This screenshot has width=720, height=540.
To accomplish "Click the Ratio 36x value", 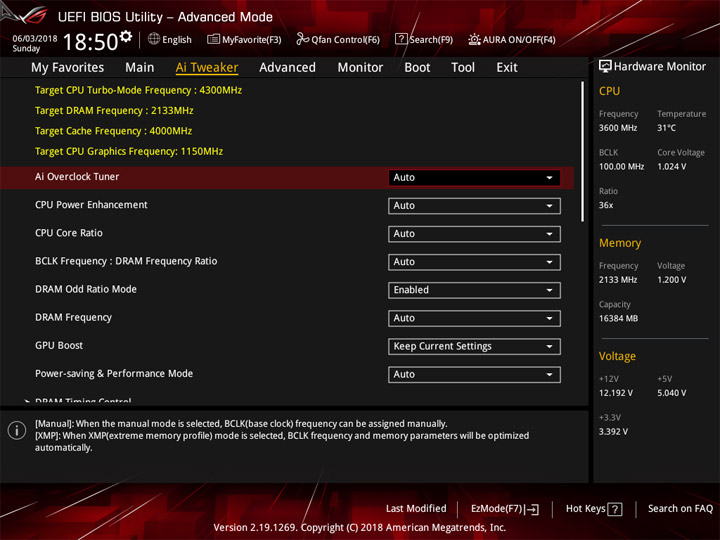I will click(606, 205).
